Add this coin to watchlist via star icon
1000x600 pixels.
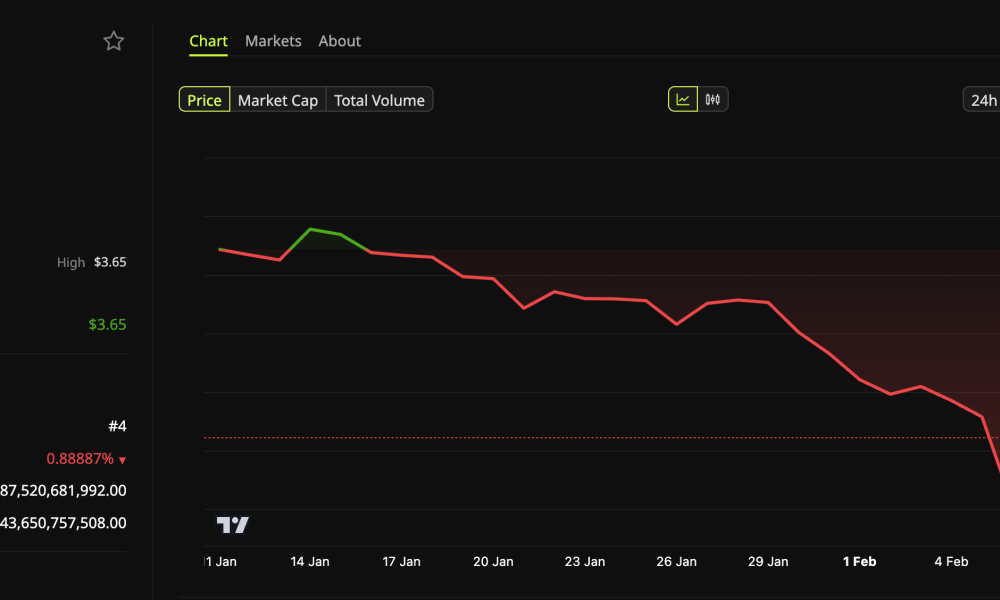[113, 41]
